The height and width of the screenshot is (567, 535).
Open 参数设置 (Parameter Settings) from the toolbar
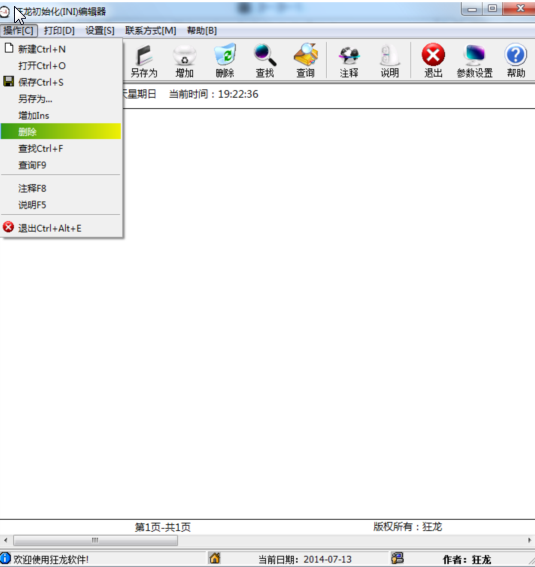[475, 61]
